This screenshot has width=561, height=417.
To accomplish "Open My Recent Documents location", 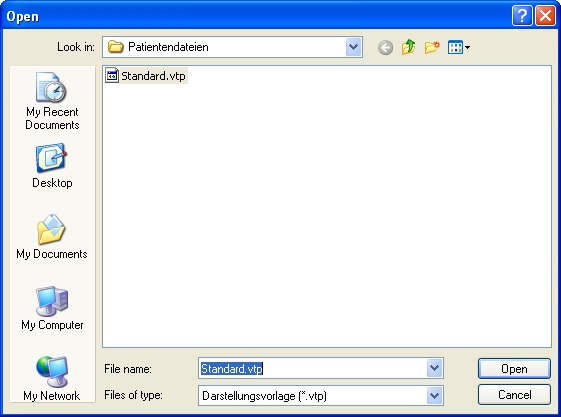I will [x=52, y=101].
